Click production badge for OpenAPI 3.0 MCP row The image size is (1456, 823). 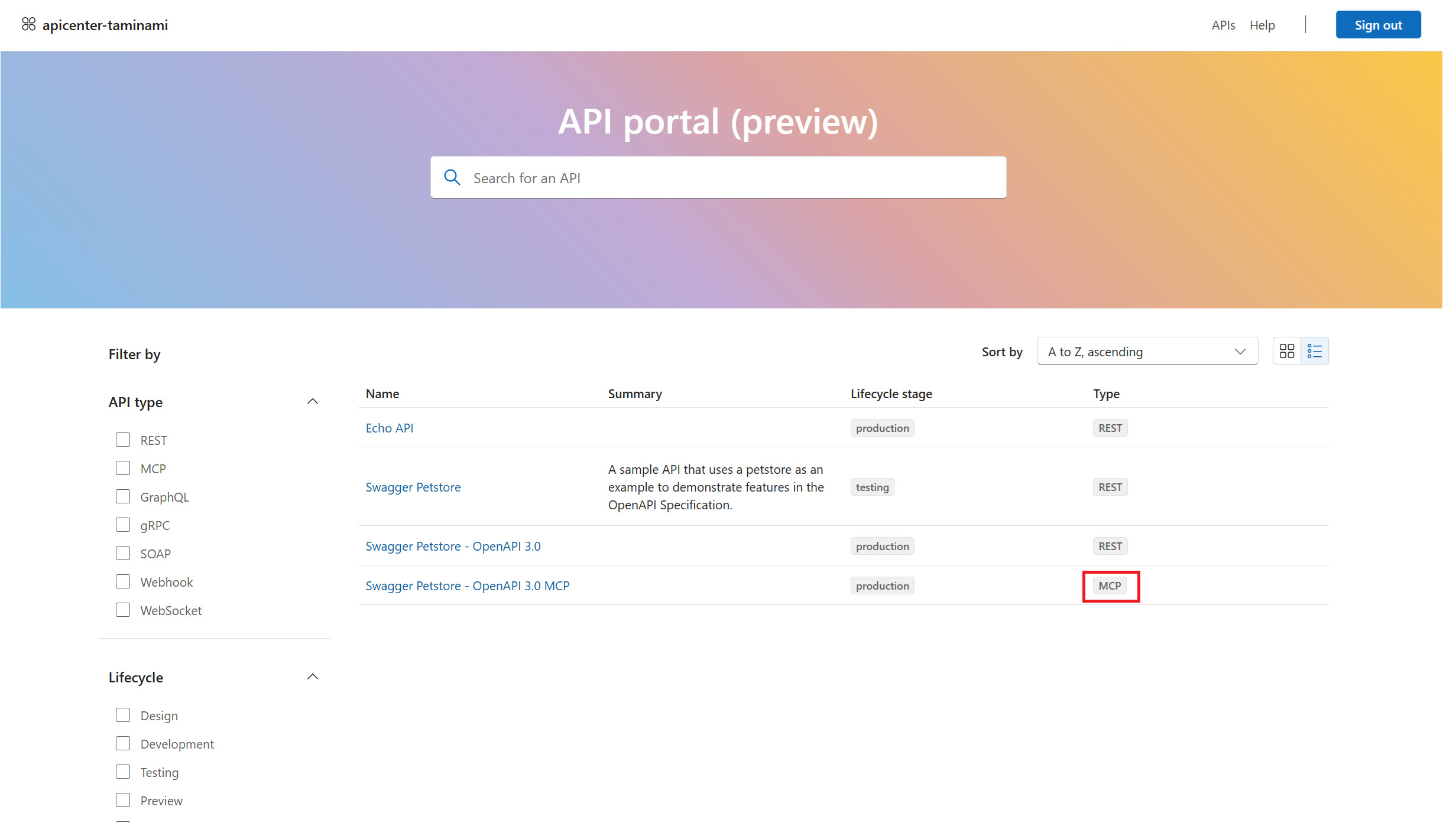[882, 585]
